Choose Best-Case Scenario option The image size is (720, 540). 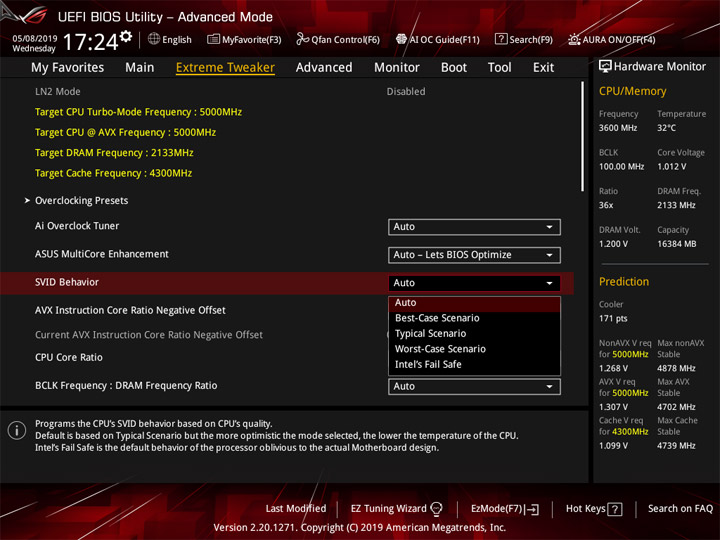474,318
